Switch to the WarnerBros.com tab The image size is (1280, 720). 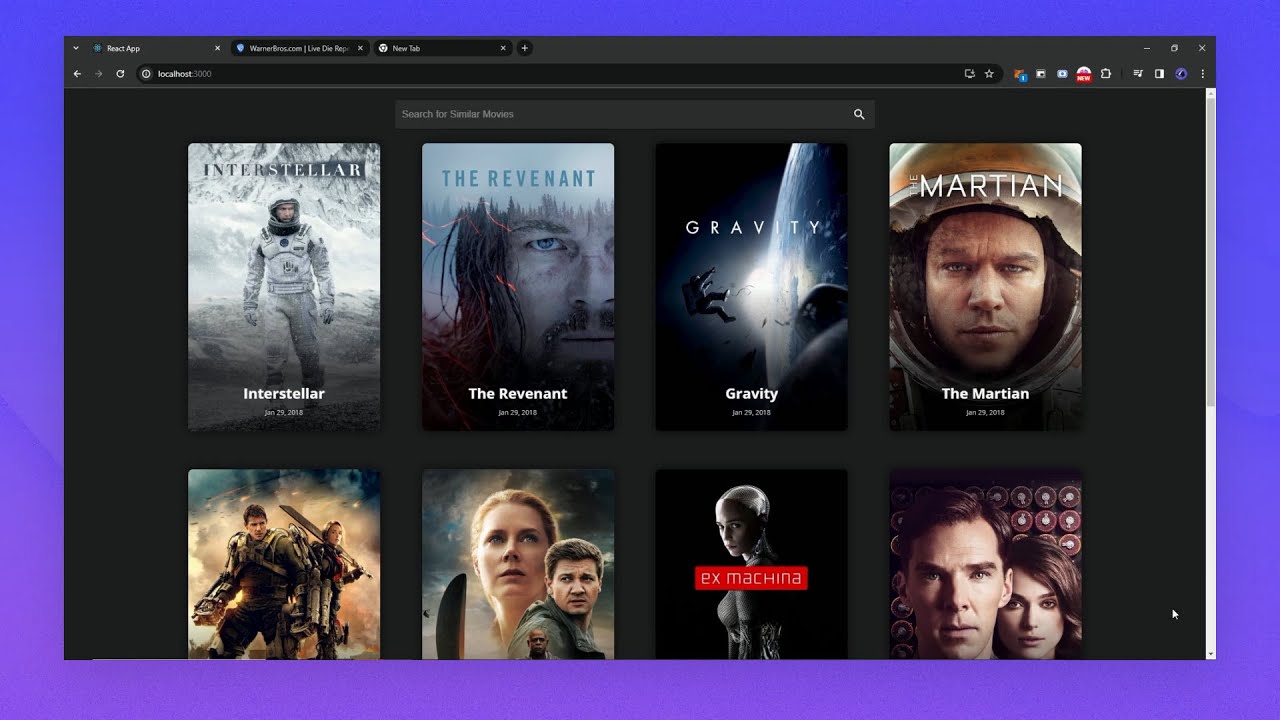click(298, 48)
